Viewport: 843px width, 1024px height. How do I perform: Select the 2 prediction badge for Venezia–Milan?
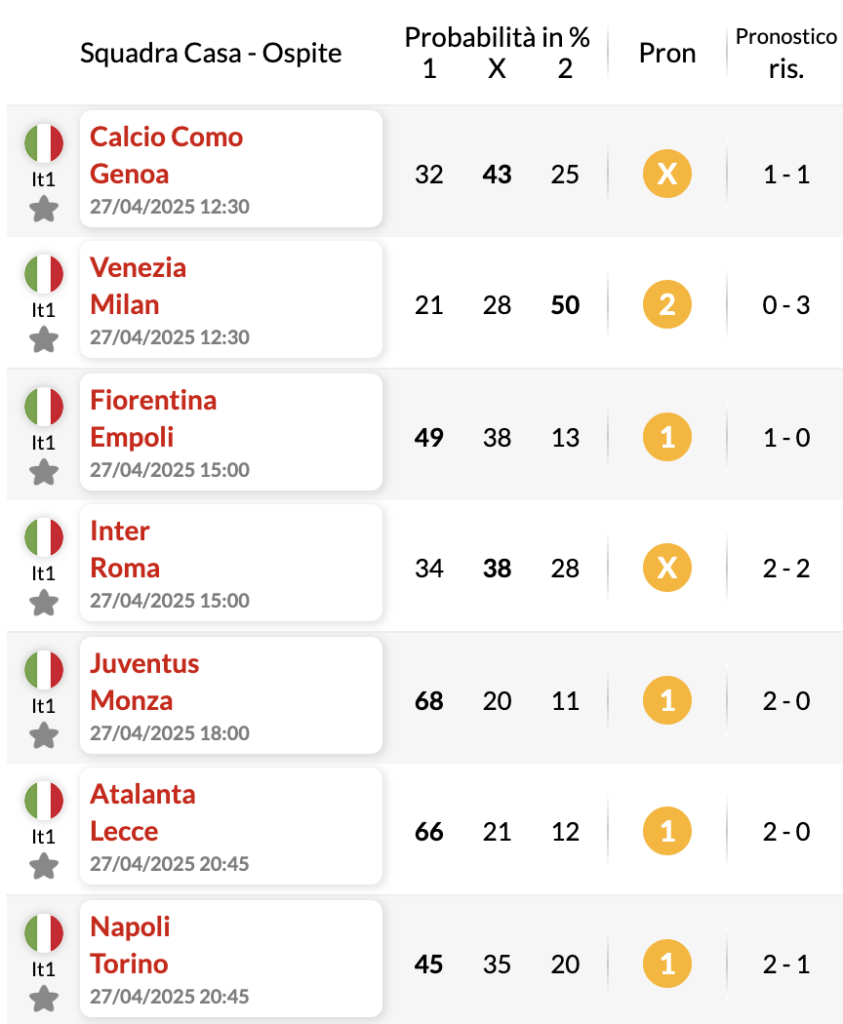(x=667, y=304)
